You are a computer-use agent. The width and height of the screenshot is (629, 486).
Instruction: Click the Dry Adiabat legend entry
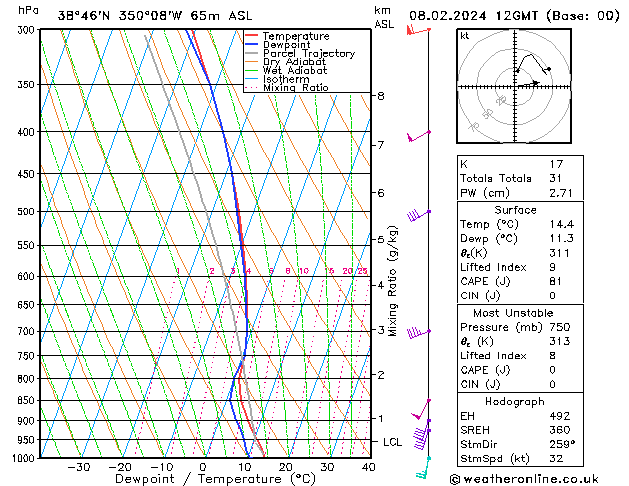point(294,62)
